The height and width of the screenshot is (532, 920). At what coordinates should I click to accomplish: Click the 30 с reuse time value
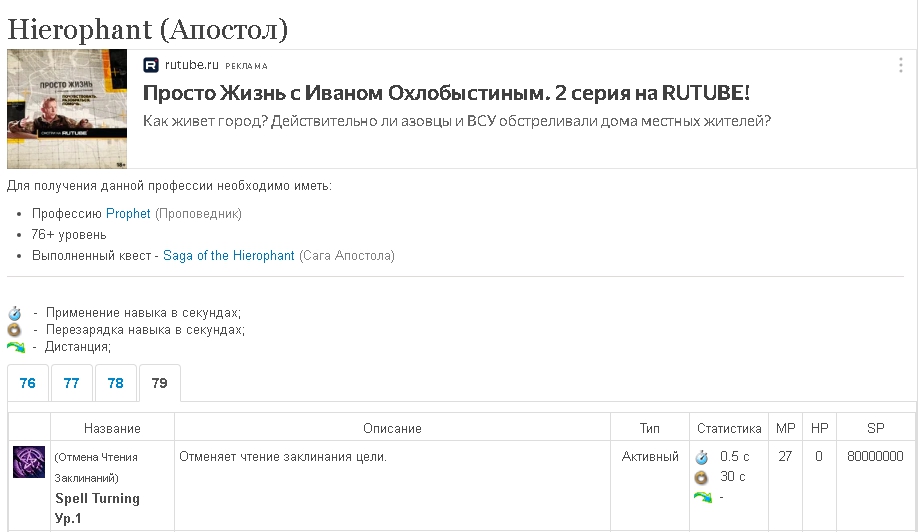733,476
